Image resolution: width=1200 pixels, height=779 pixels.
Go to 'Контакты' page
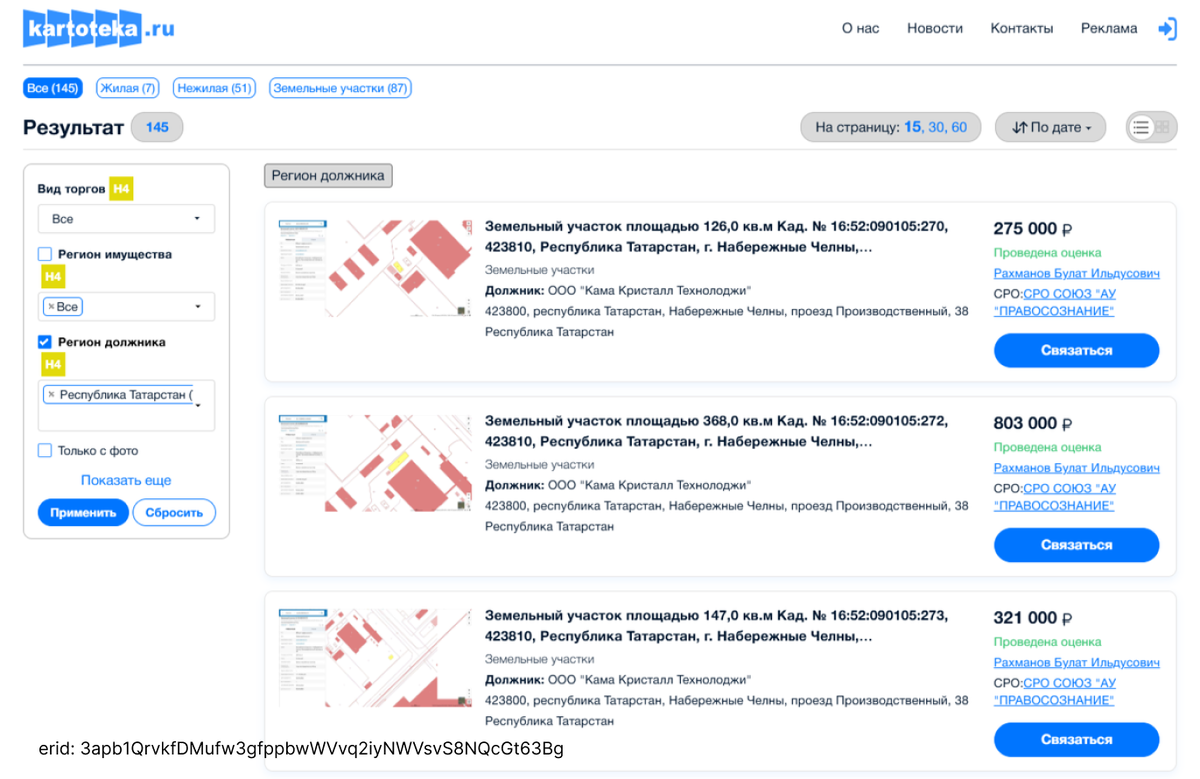1022,28
